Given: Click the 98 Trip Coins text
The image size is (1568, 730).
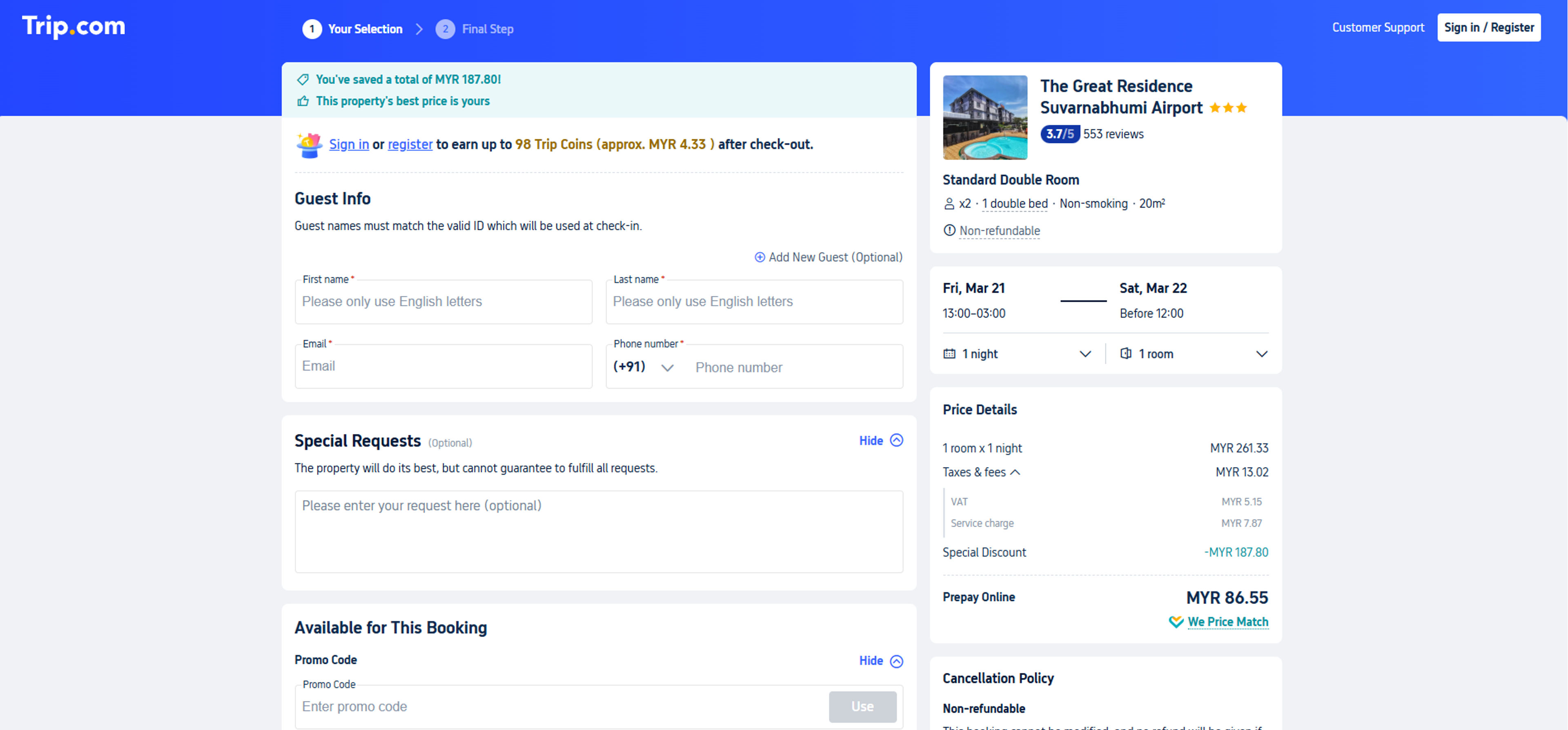Looking at the screenshot, I should [x=553, y=144].
